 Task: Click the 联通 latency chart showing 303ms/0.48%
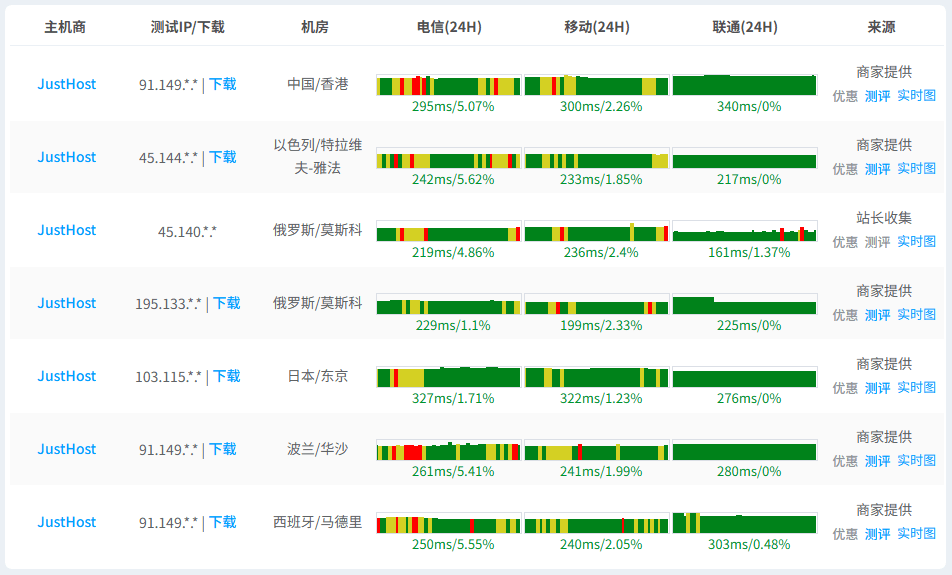coord(744,523)
